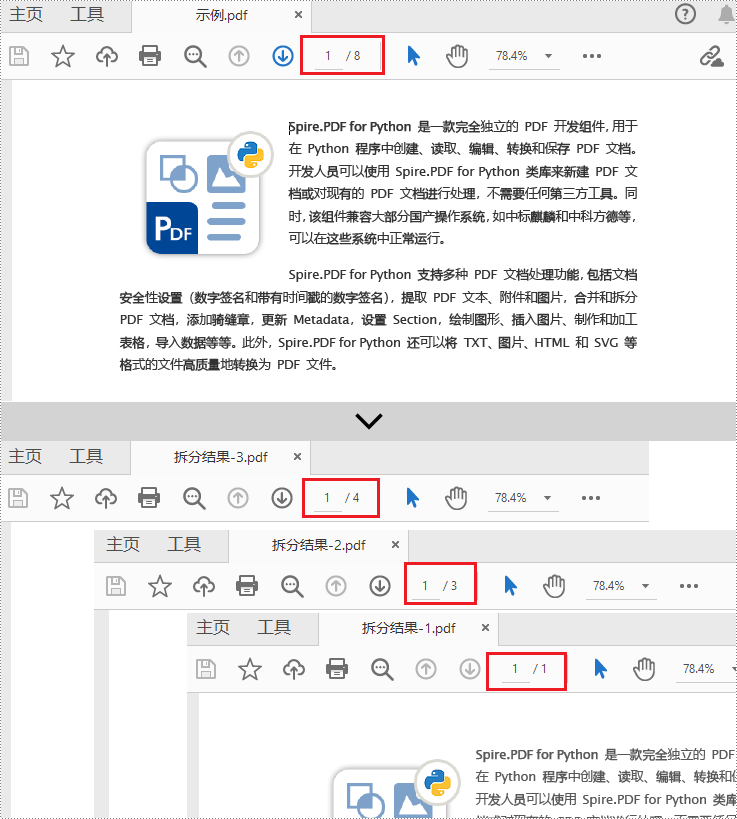This screenshot has width=737, height=819.
Task: Click the 78.4% zoom value in 示例.pdf
Action: (511, 56)
